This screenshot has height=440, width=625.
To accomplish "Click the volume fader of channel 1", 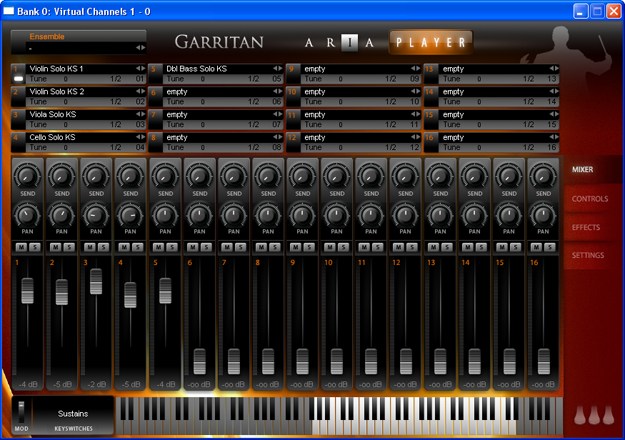I will pyautogui.click(x=27, y=291).
